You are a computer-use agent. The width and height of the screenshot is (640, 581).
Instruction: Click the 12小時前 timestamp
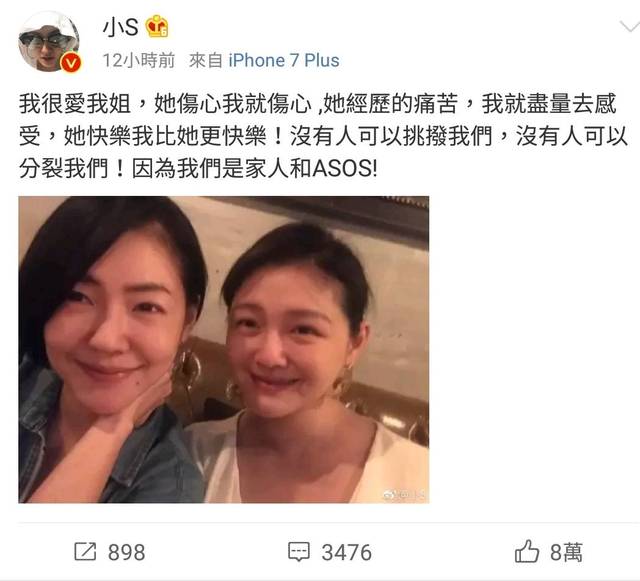point(139,60)
